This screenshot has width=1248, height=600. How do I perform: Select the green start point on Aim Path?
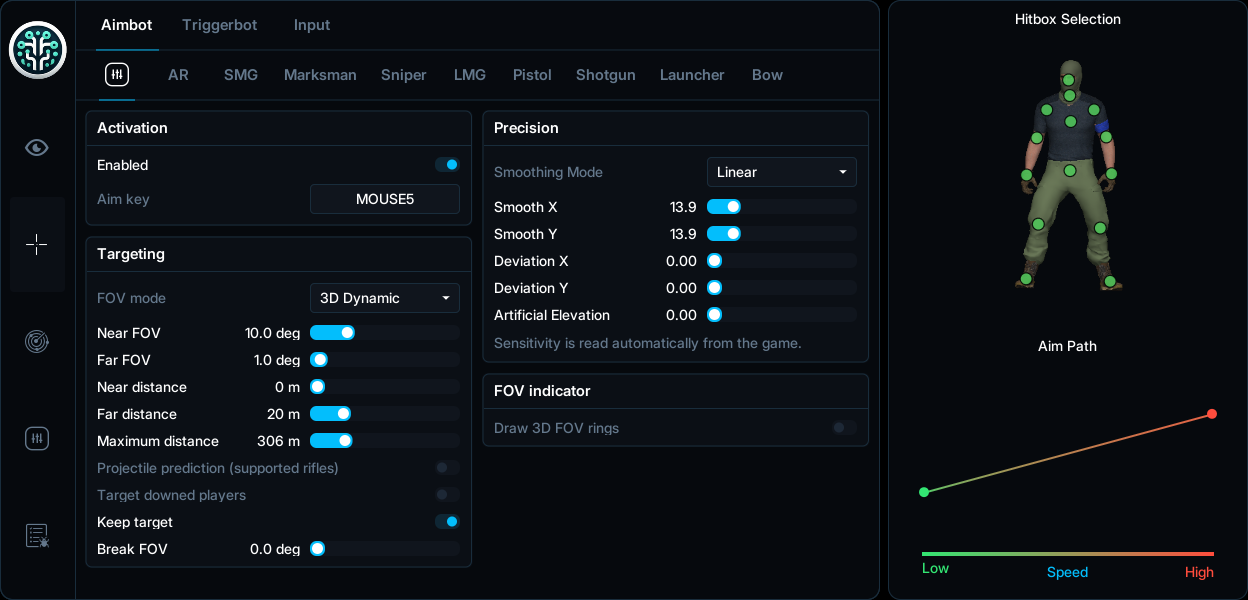click(x=924, y=492)
